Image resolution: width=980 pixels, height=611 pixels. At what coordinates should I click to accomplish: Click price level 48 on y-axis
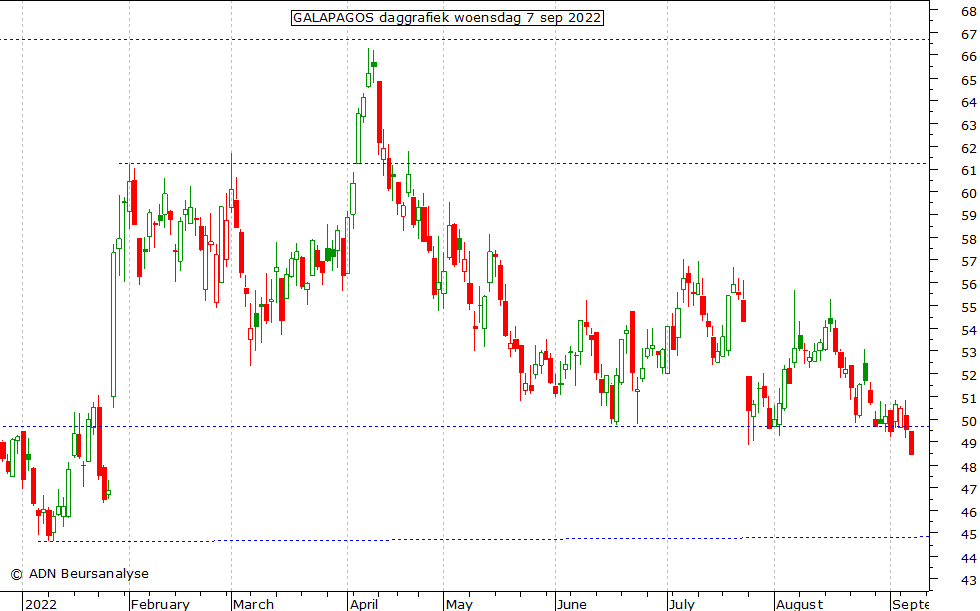pyautogui.click(x=969, y=467)
